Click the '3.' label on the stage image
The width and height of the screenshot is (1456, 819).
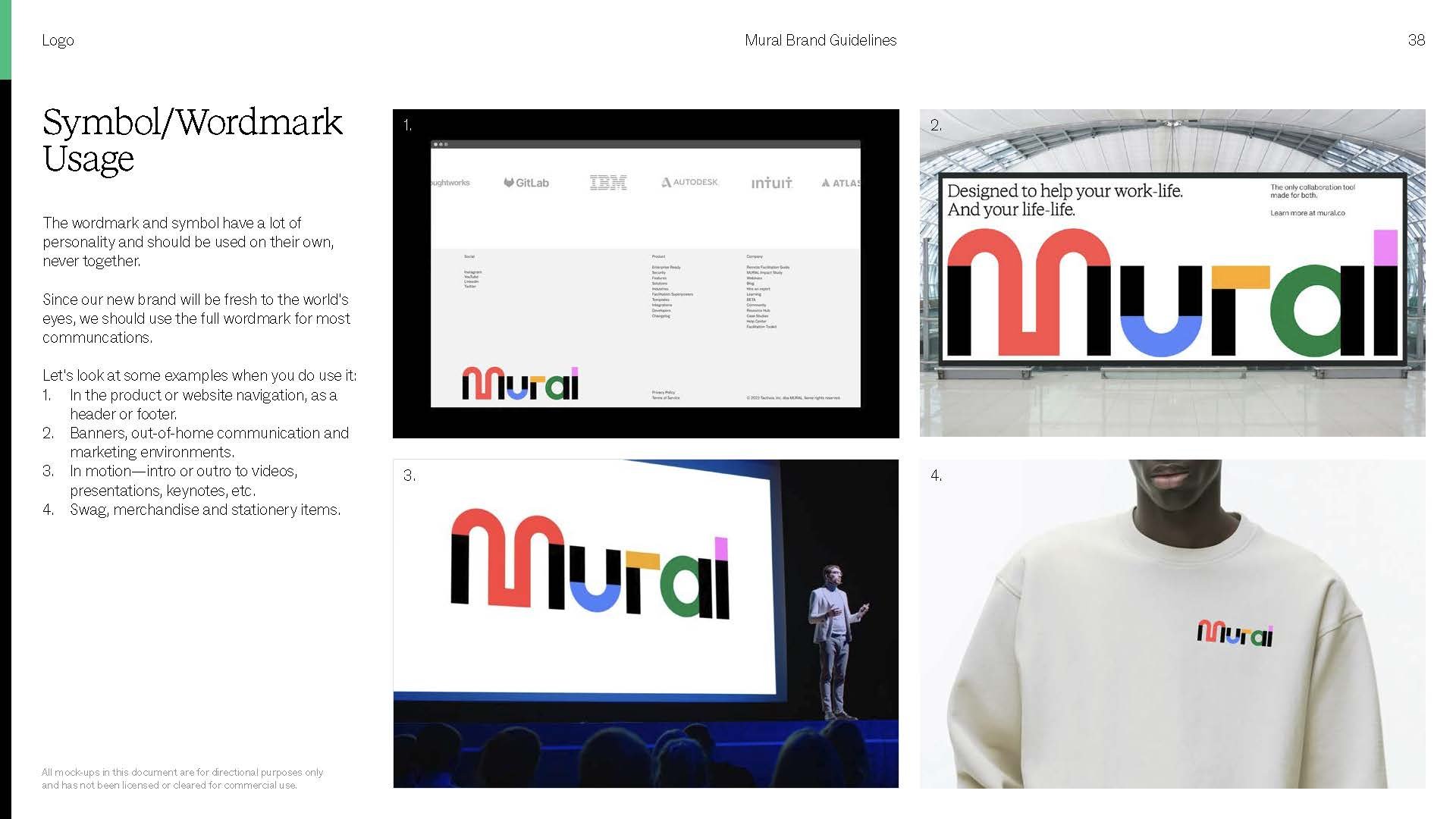409,475
